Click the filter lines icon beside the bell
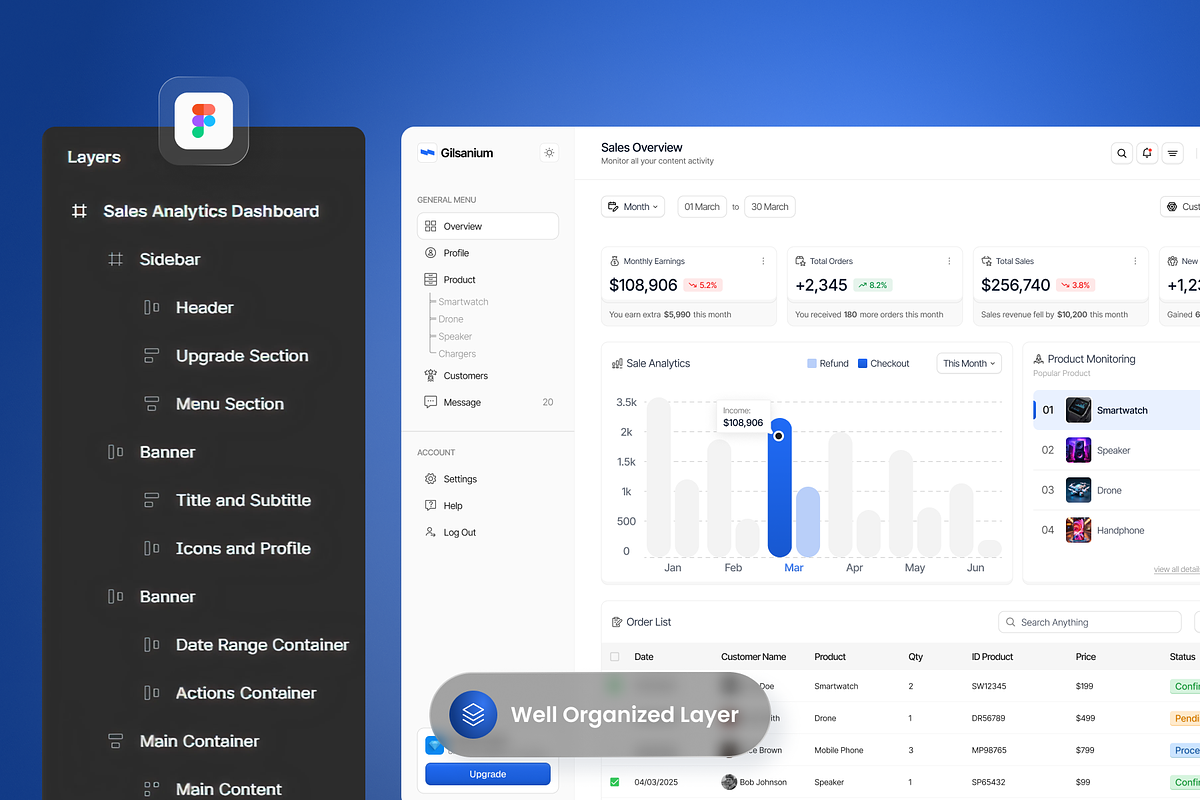This screenshot has height=800, width=1200. 1173,153
